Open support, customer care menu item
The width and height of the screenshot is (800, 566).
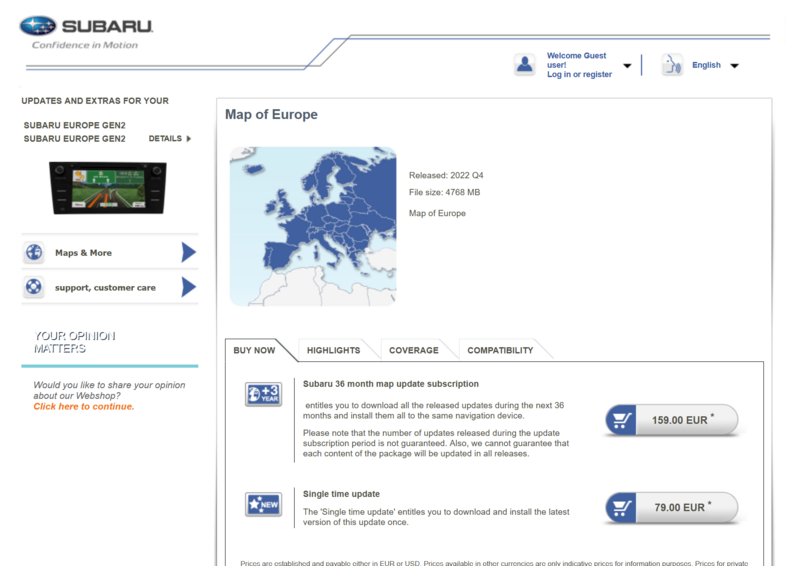click(x=110, y=287)
